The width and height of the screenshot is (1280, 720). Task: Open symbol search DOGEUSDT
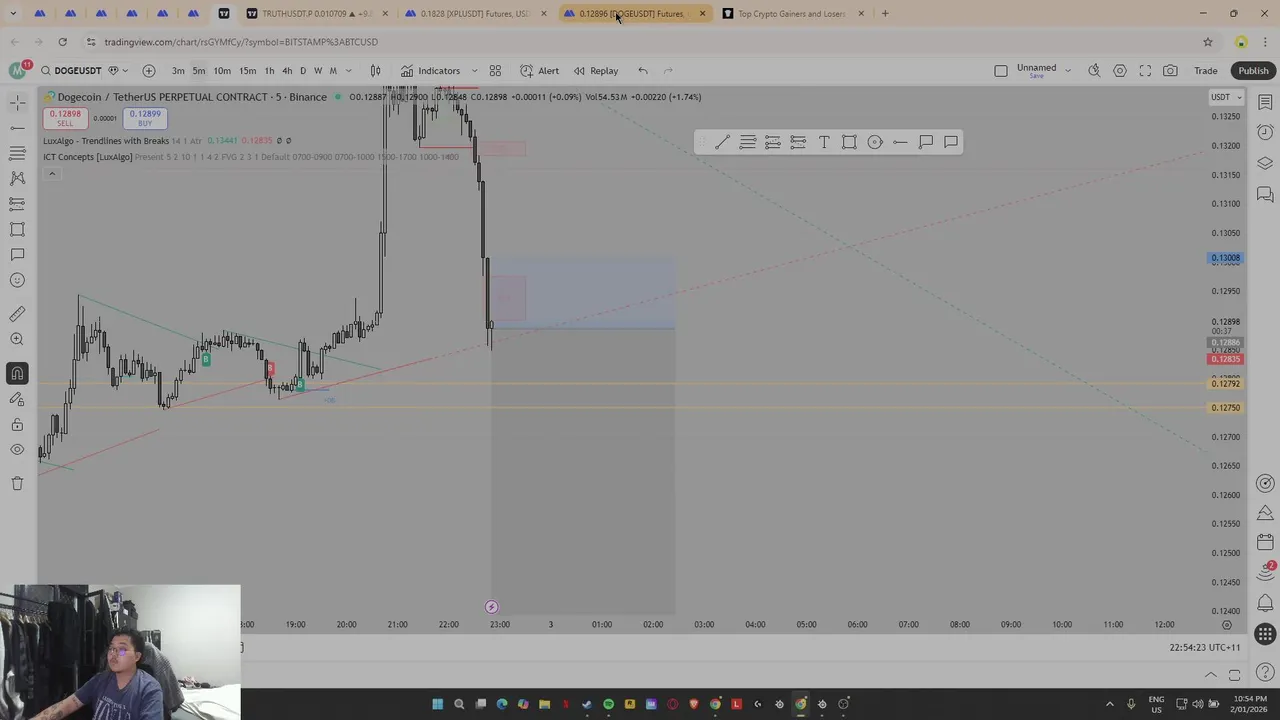[x=70, y=71]
